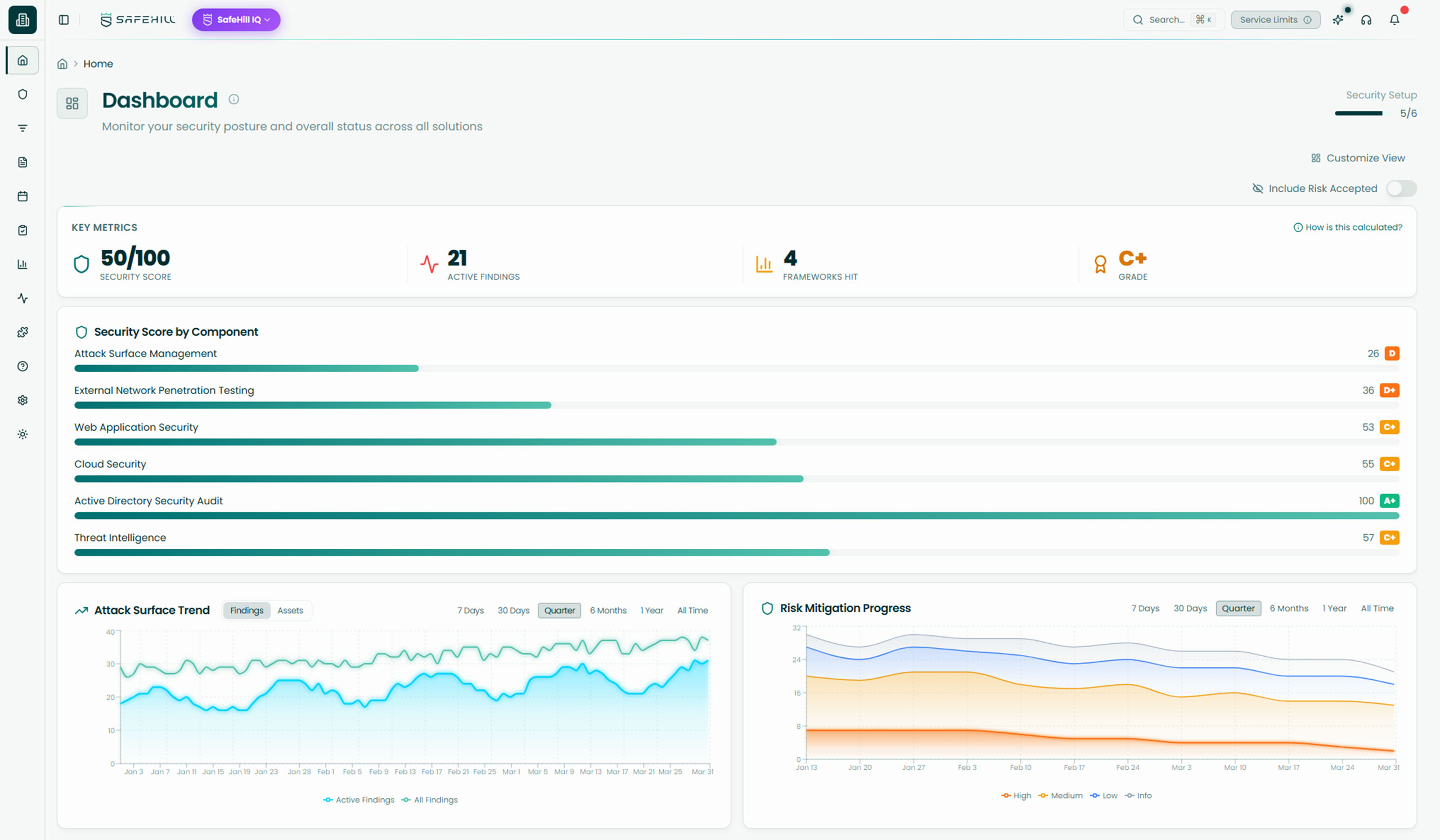Click the How is this calculated link

[x=1347, y=227]
